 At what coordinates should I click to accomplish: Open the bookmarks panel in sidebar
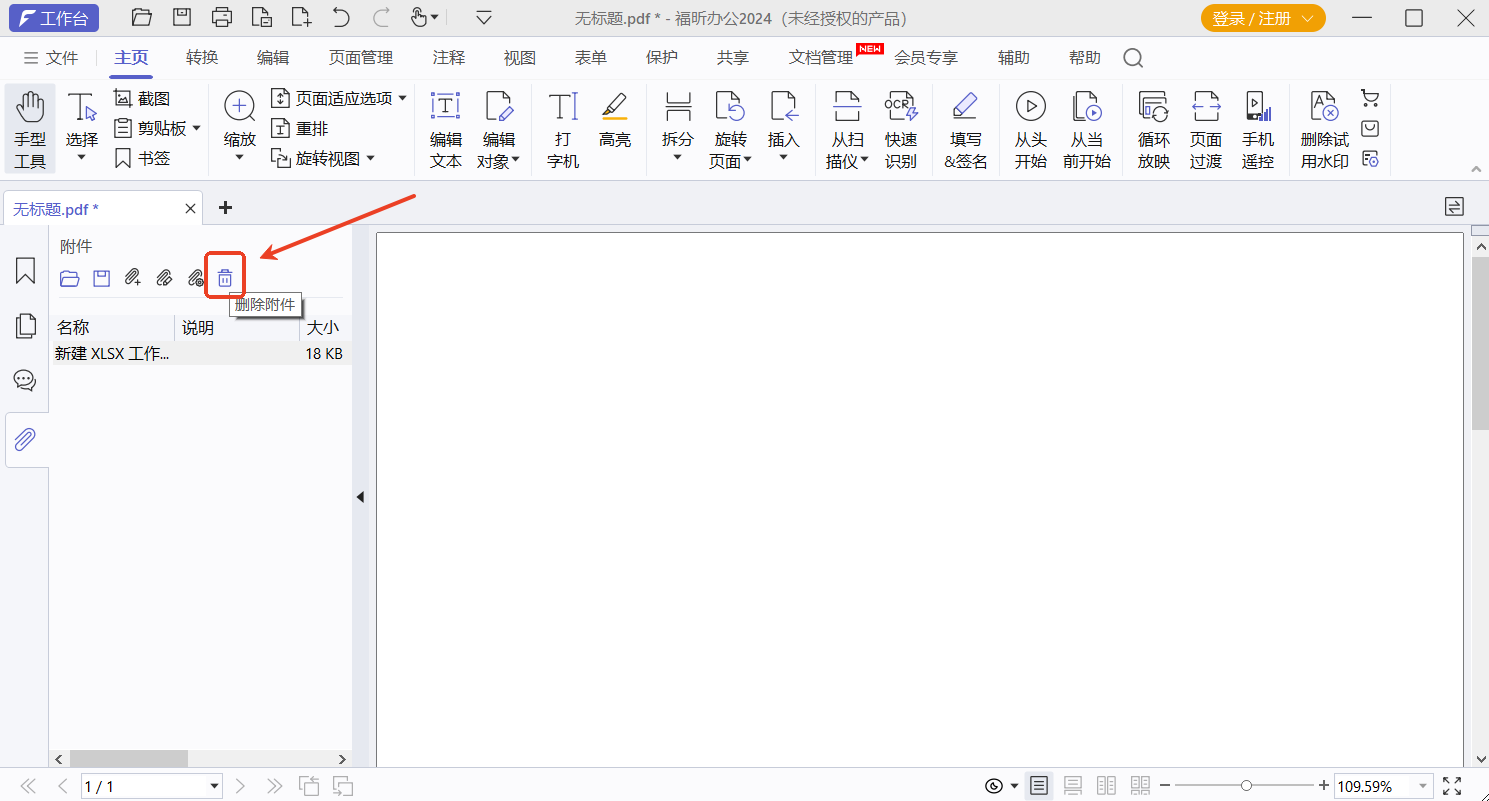click(25, 270)
